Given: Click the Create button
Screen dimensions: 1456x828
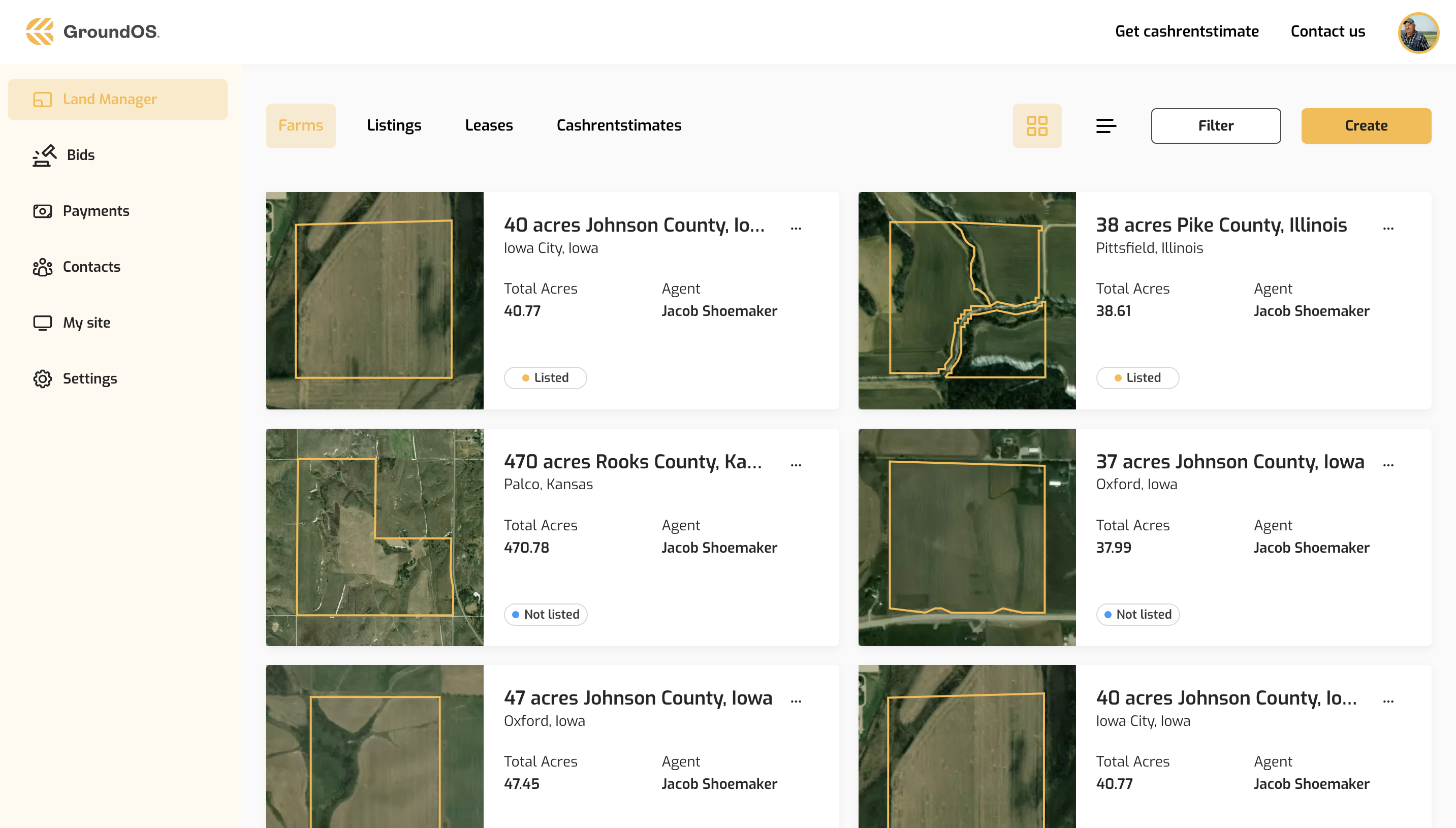Looking at the screenshot, I should click(1366, 125).
